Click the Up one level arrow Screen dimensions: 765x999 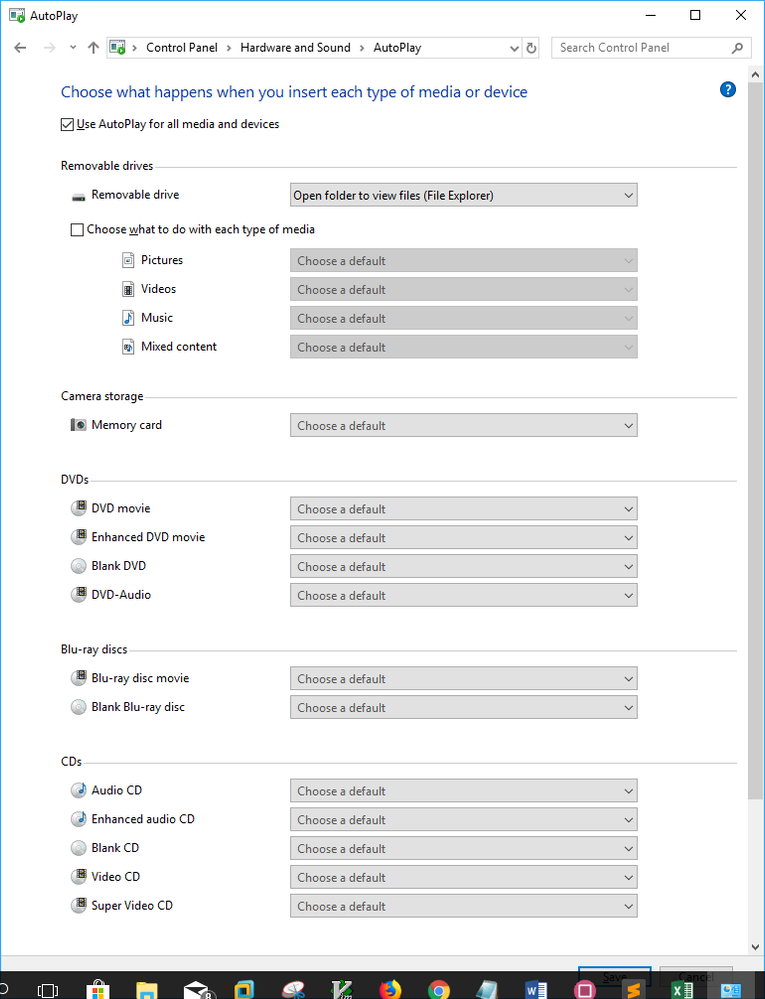[x=94, y=48]
